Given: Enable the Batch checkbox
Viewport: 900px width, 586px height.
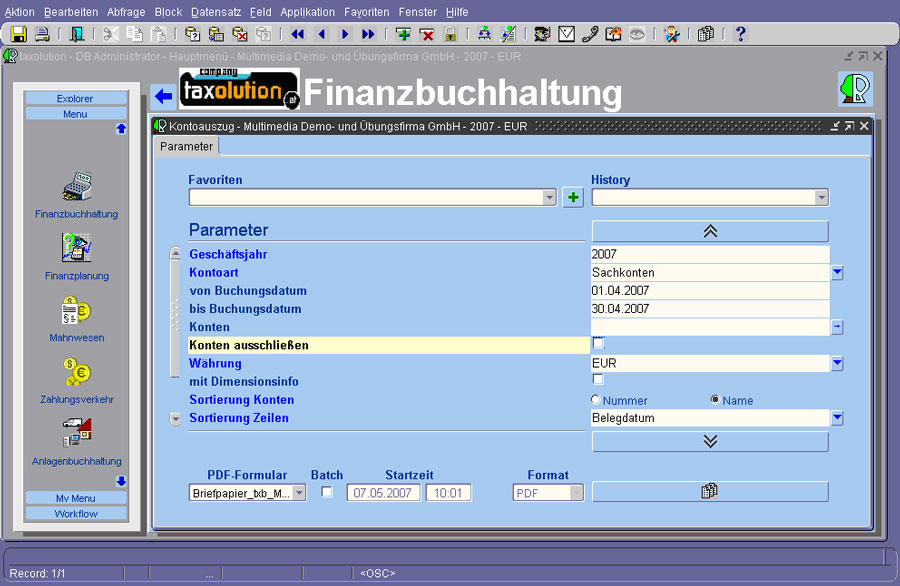Looking at the screenshot, I should pos(327,492).
